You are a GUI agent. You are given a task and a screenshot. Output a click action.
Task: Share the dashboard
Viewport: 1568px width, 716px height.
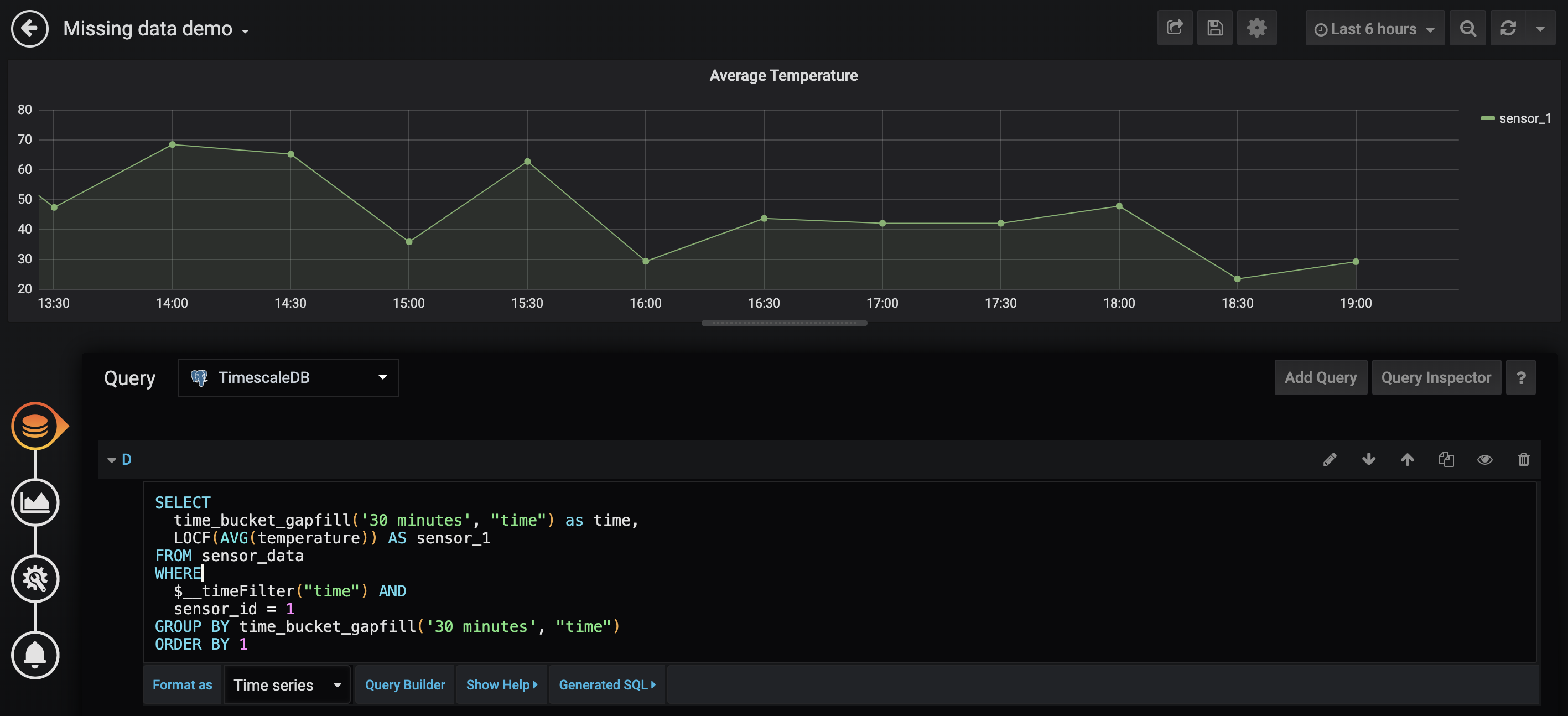pos(1175,28)
